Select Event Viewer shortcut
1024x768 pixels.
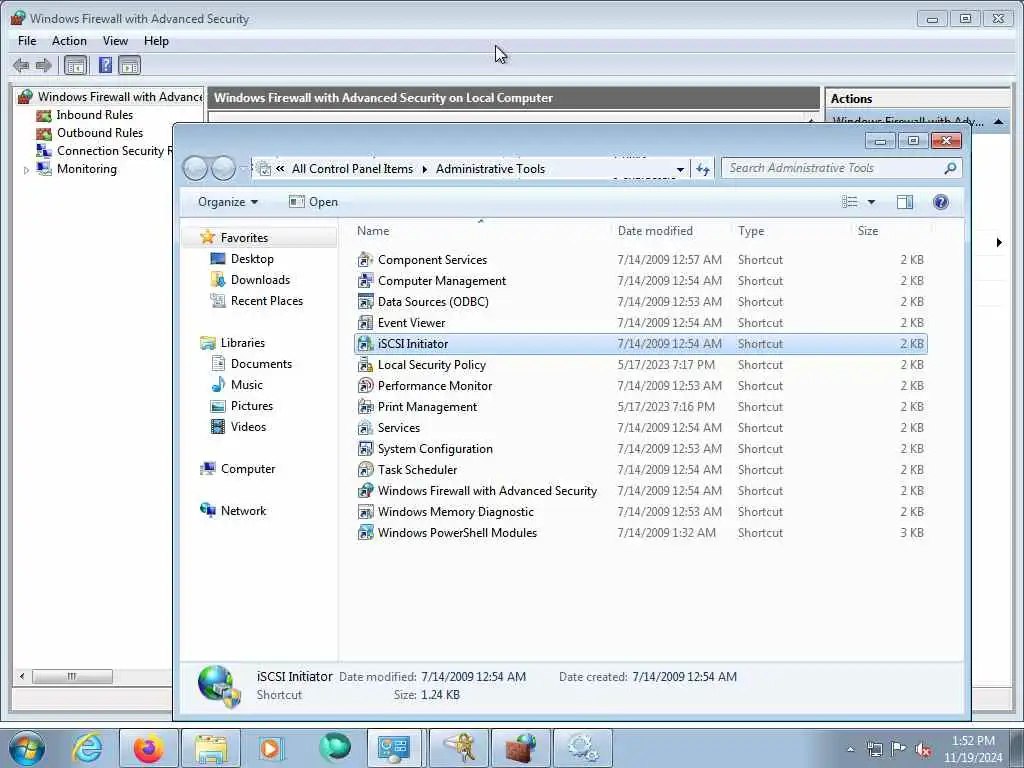pyautogui.click(x=640, y=323)
